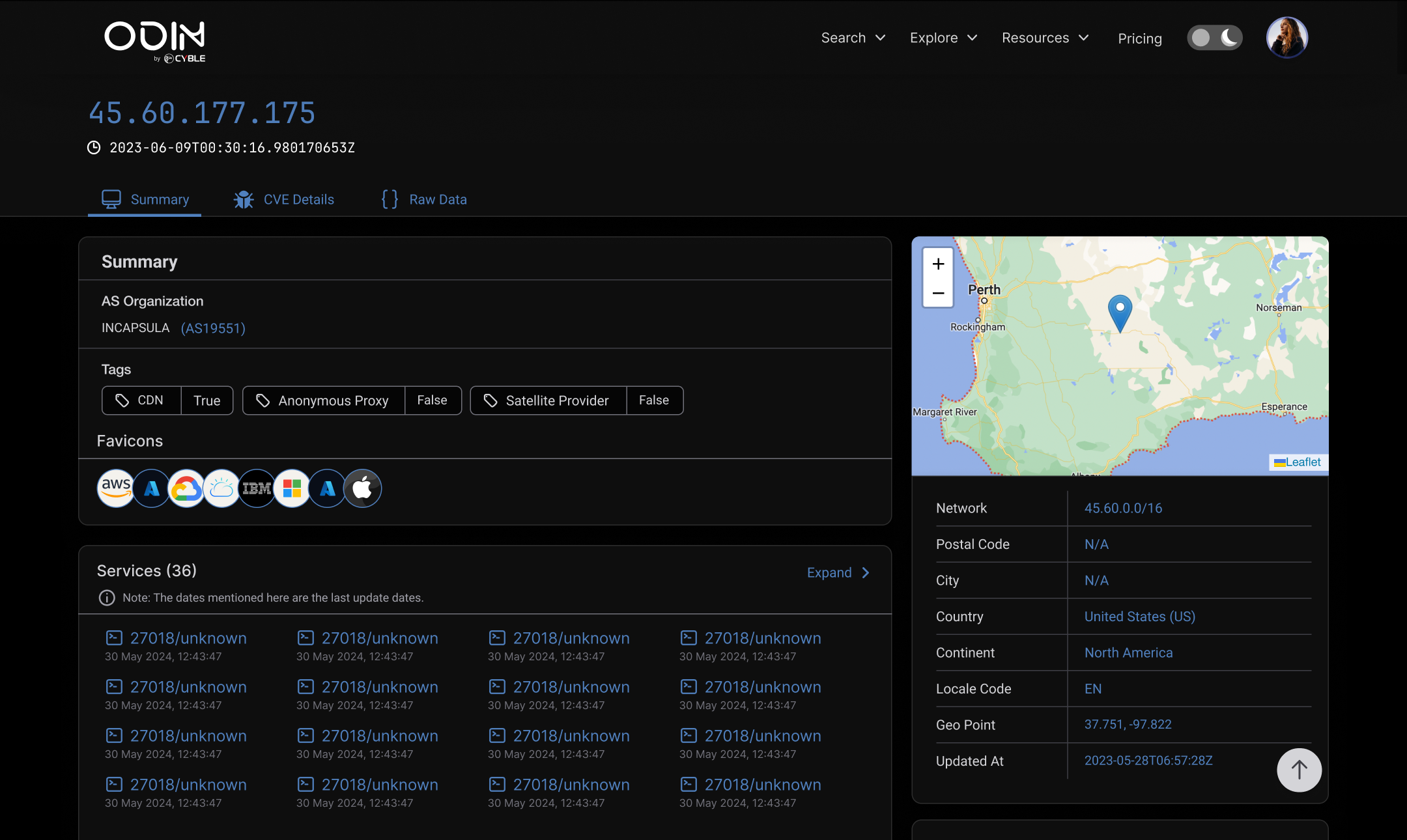
Task: Click the Postal Code N/A value
Action: [x=1096, y=544]
